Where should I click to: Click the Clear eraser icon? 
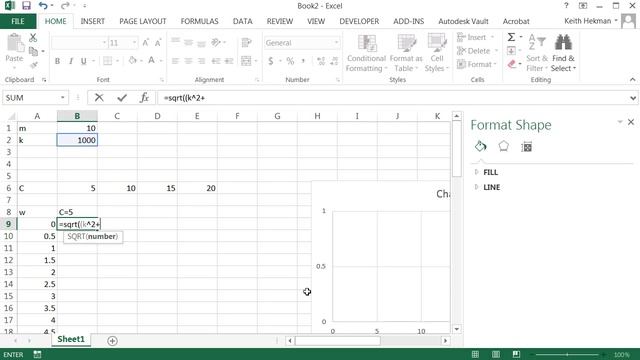[512, 64]
